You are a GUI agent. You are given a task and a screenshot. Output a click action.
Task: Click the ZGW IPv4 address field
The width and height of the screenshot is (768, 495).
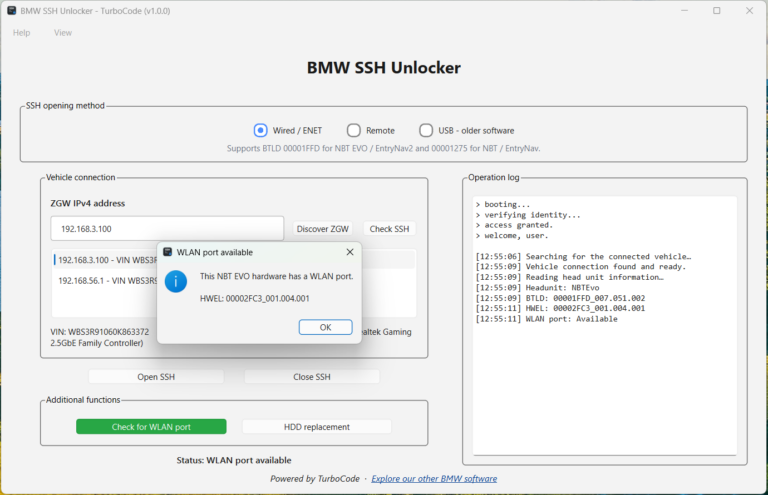167,229
